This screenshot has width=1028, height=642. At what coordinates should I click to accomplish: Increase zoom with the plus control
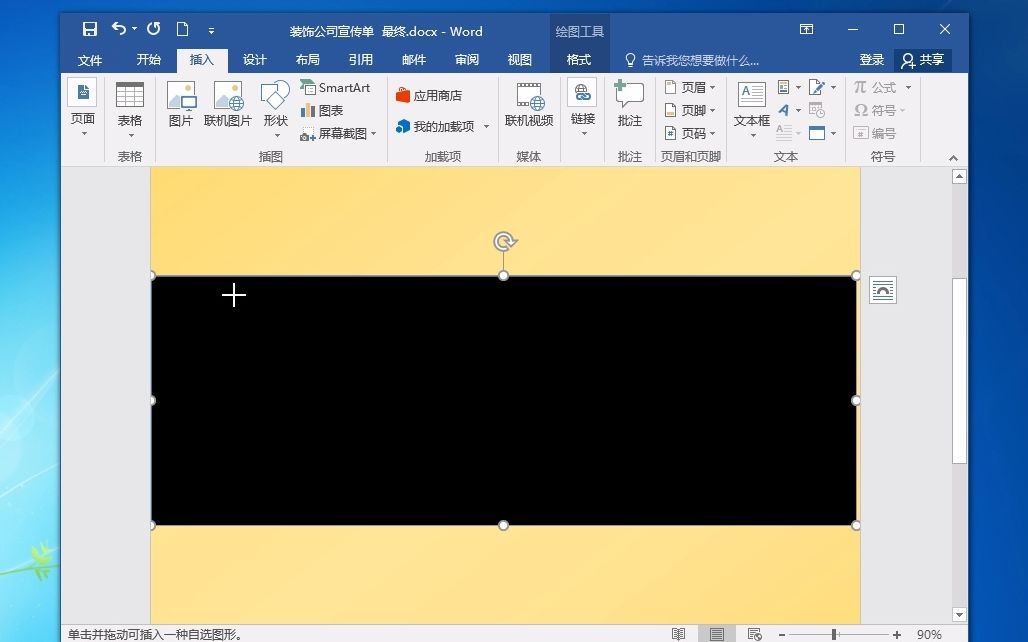coord(897,633)
